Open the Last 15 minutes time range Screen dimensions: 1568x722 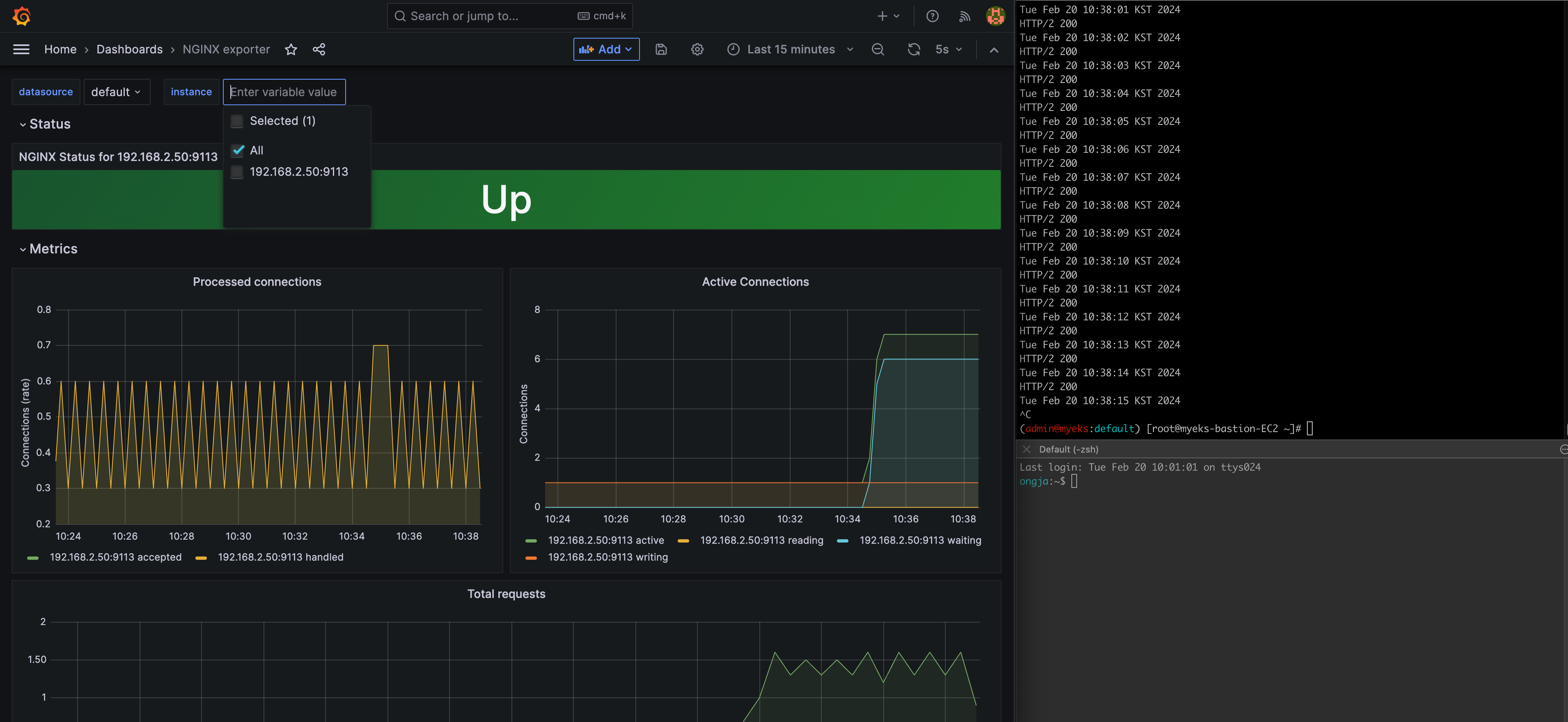coord(791,49)
